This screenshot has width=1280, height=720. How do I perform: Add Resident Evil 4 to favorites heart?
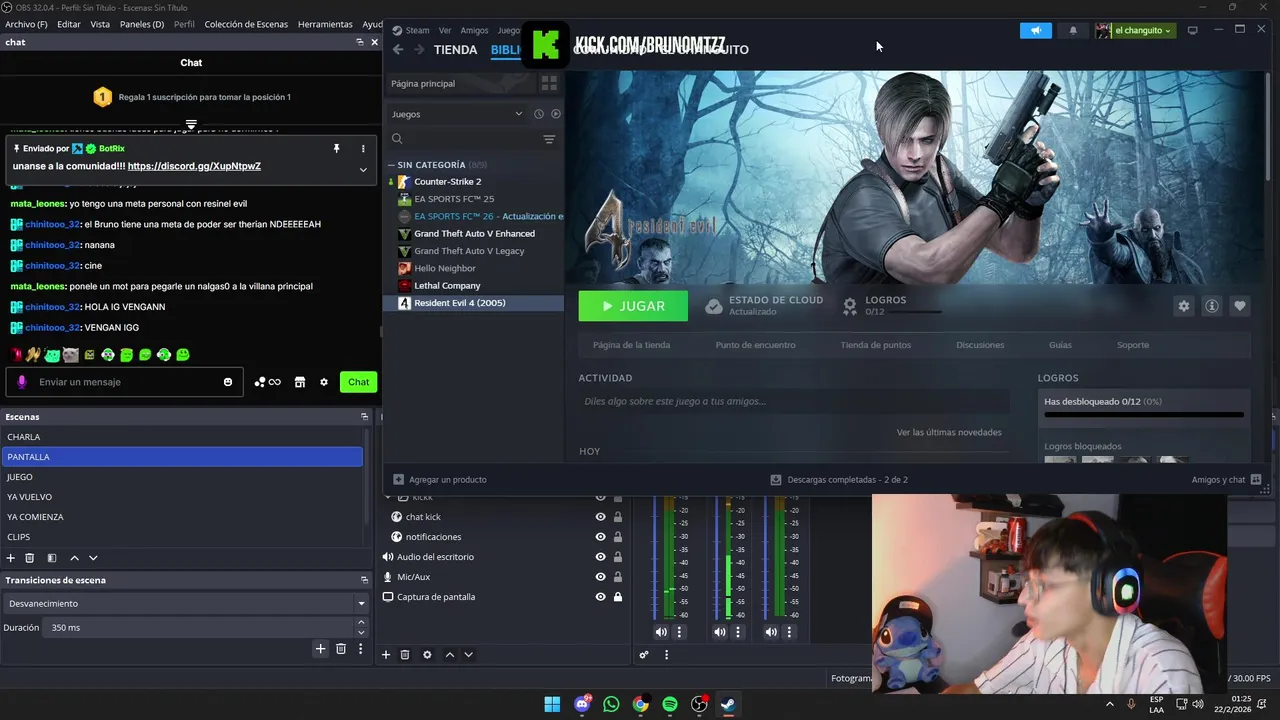tap(1240, 306)
